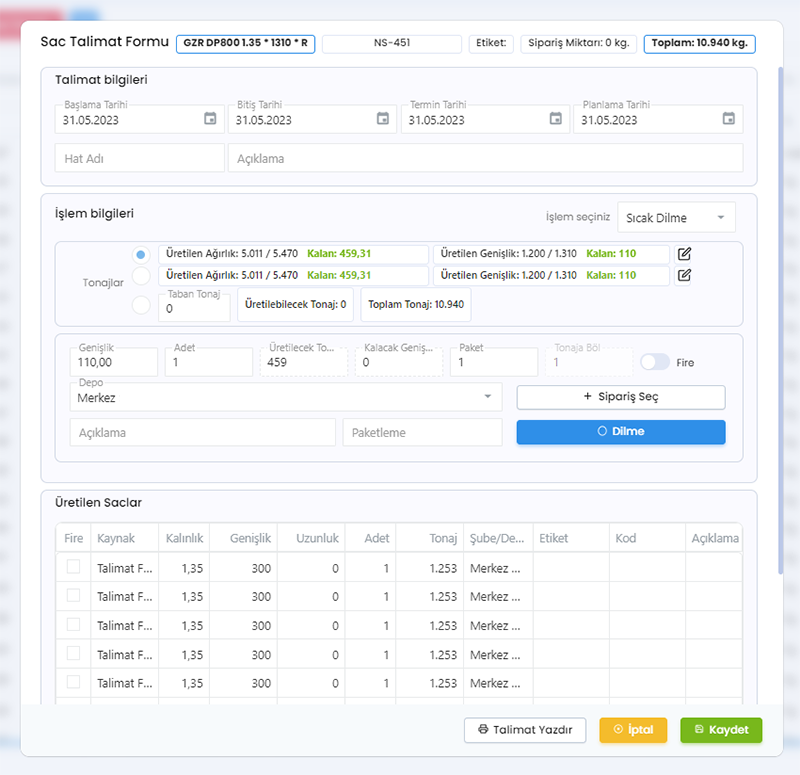
Task: Open calendar for Termin Tarihi
Action: click(x=556, y=118)
